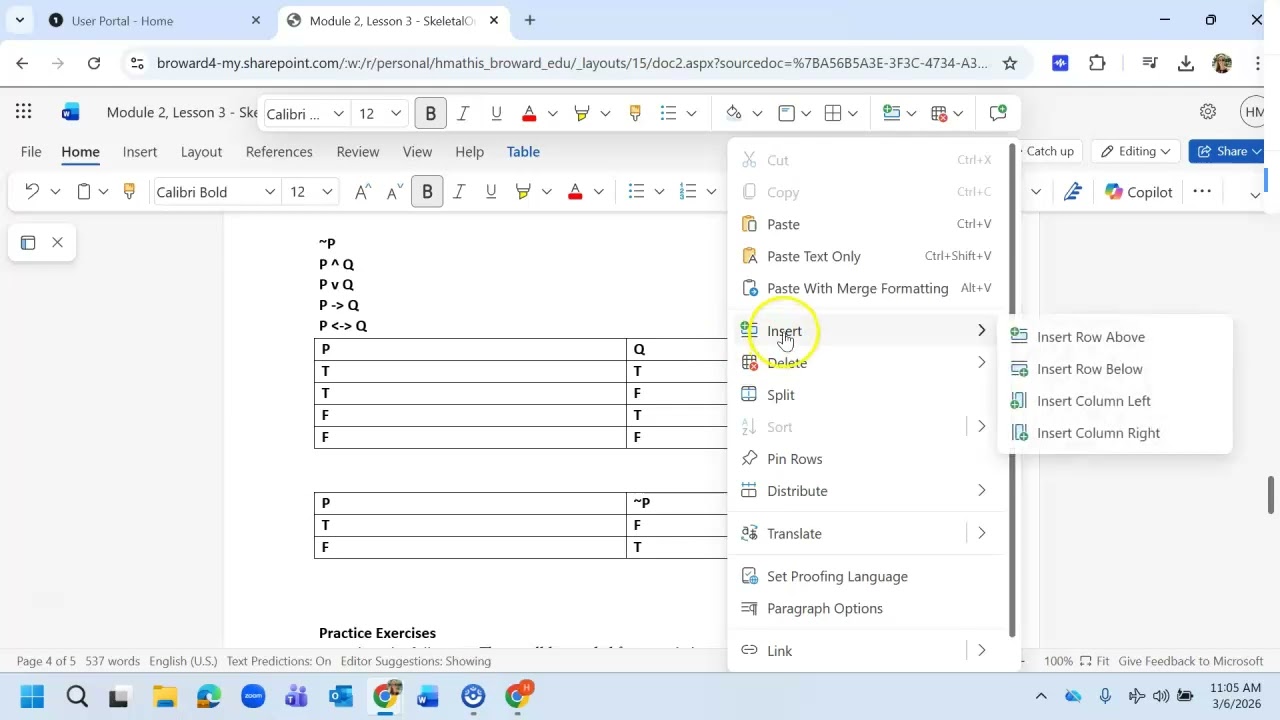Toggle Underline in the floating toolbar
The height and width of the screenshot is (720, 1280).
496,113
